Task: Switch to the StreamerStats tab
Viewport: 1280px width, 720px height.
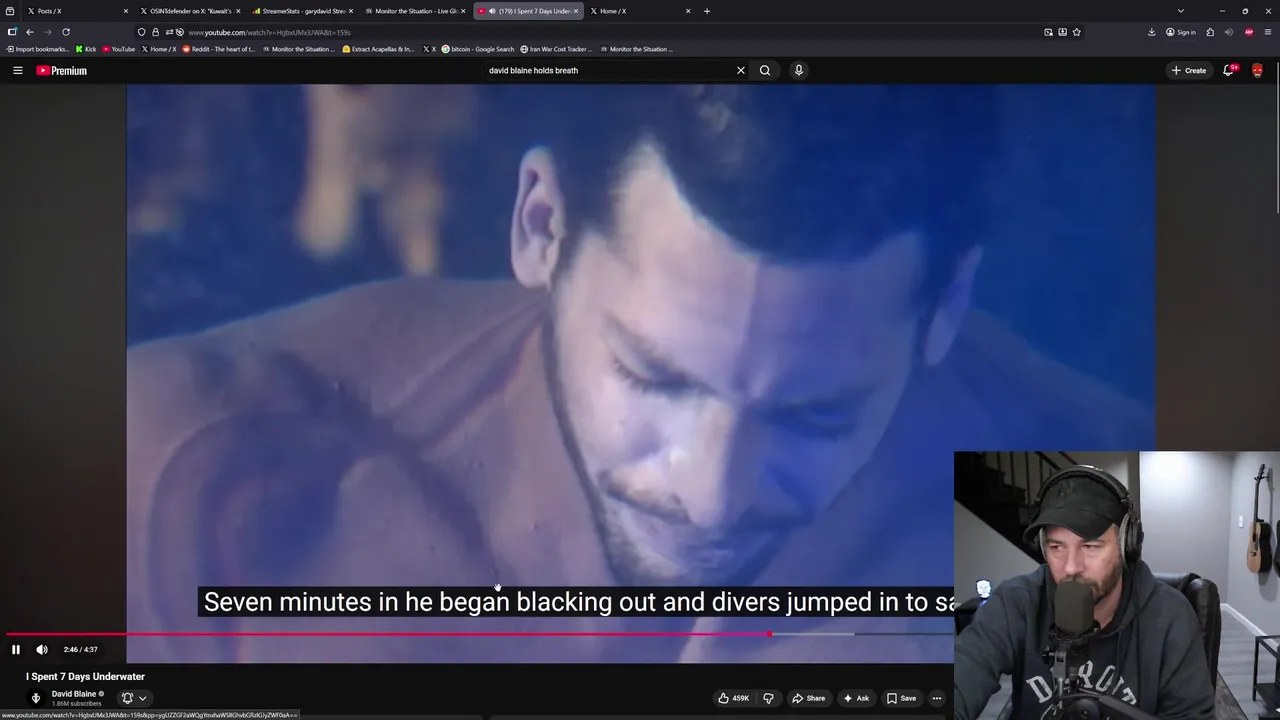Action: 303,11
